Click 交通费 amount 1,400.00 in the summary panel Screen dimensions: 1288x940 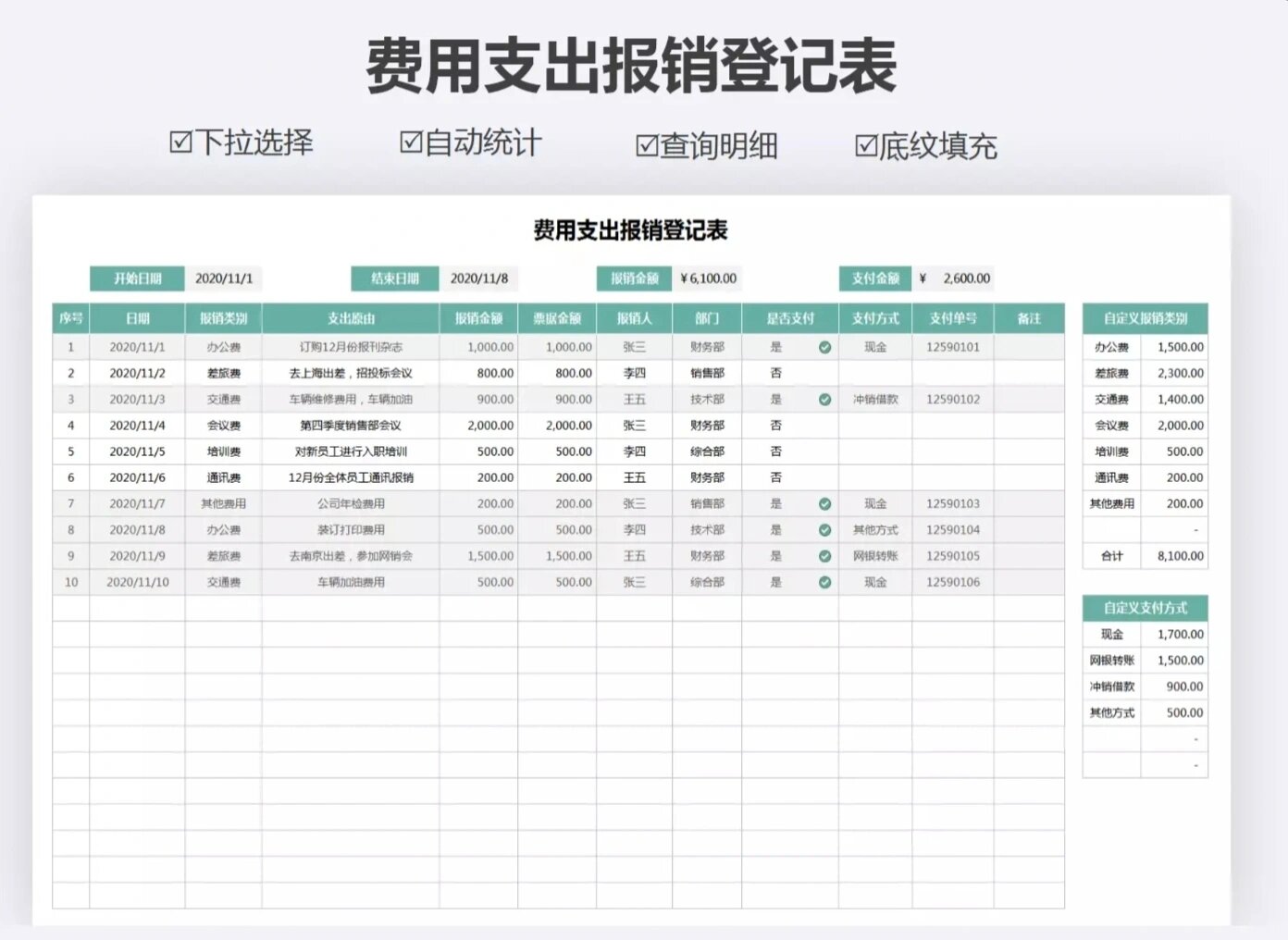1175,400
